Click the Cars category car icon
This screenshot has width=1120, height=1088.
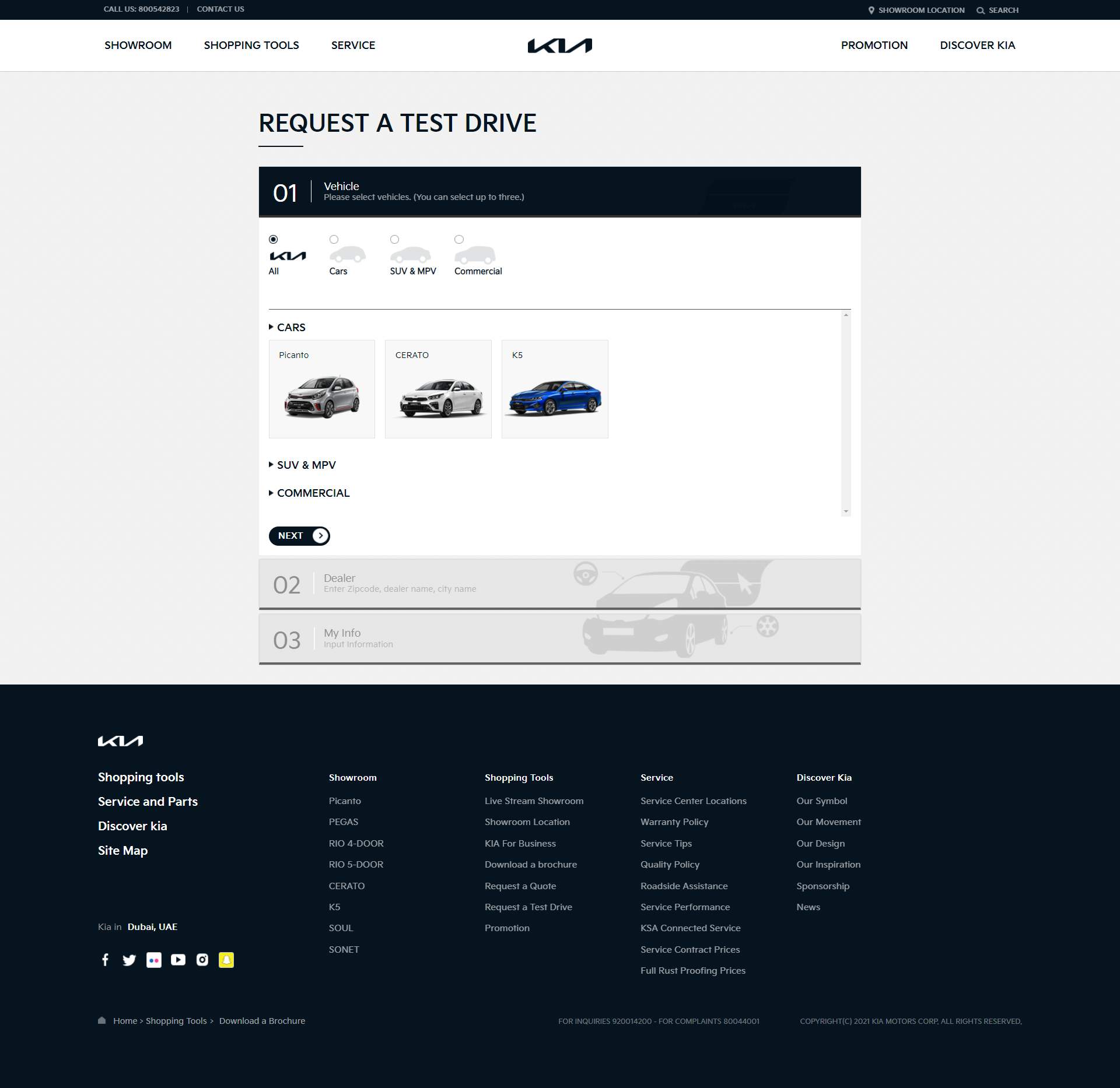click(x=348, y=255)
